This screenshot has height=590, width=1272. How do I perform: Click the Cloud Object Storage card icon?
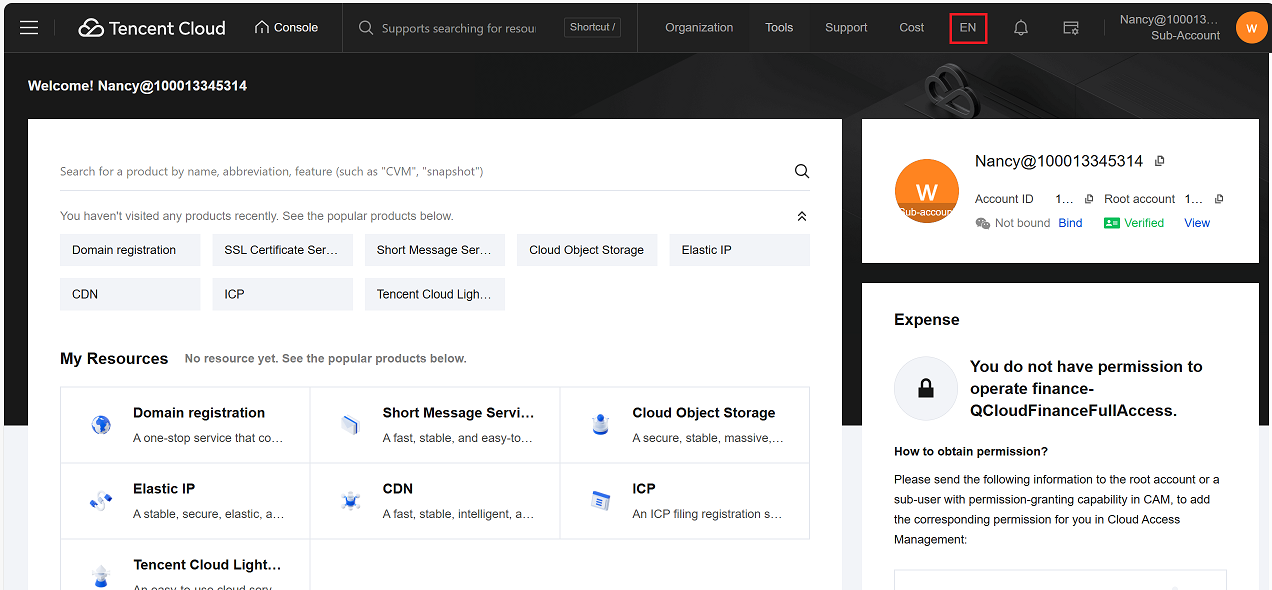(600, 425)
